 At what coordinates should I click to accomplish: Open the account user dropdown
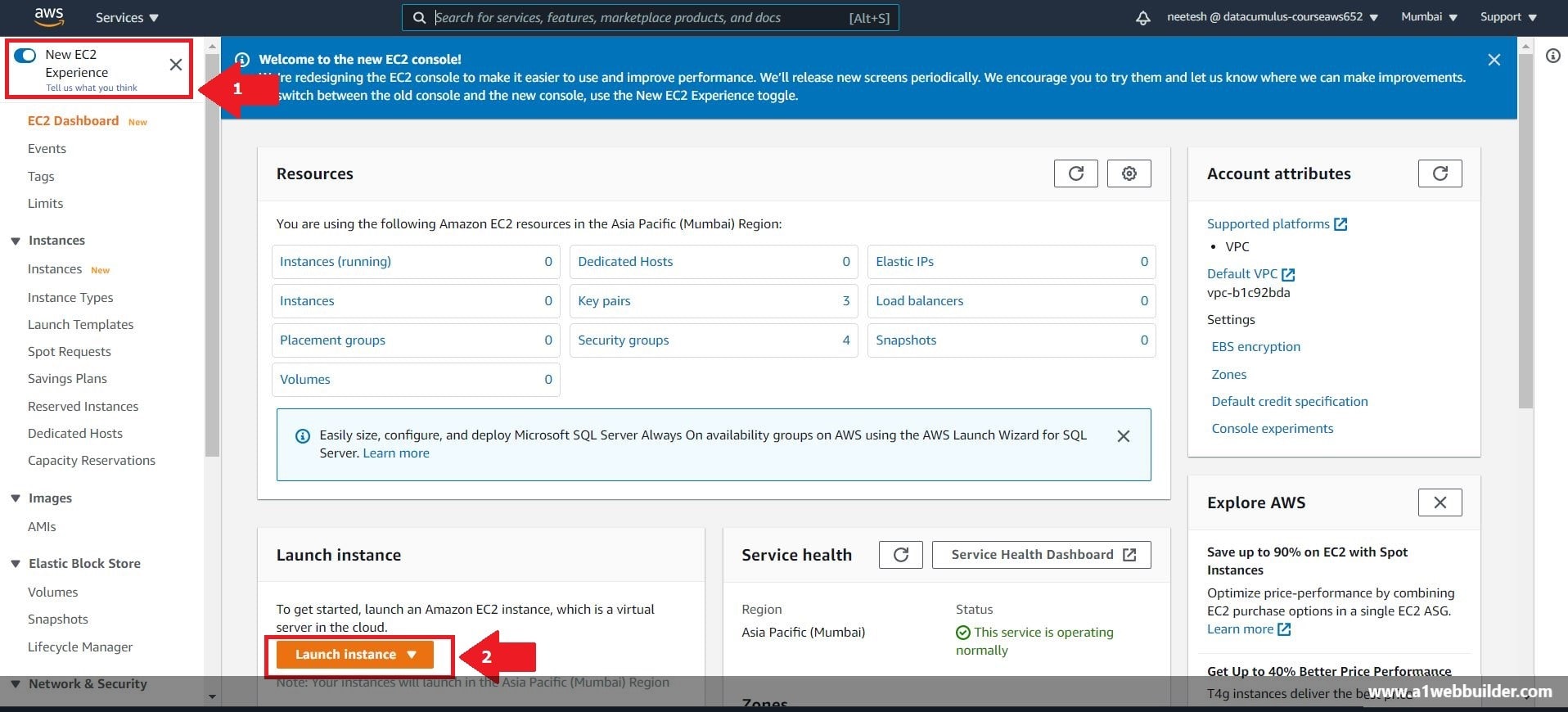[1272, 16]
